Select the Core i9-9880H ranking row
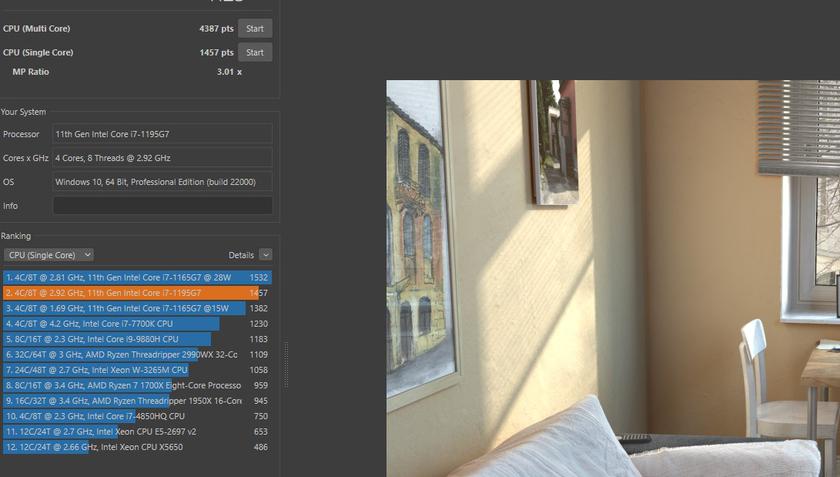Image resolution: width=840 pixels, height=477 pixels. (x=136, y=339)
